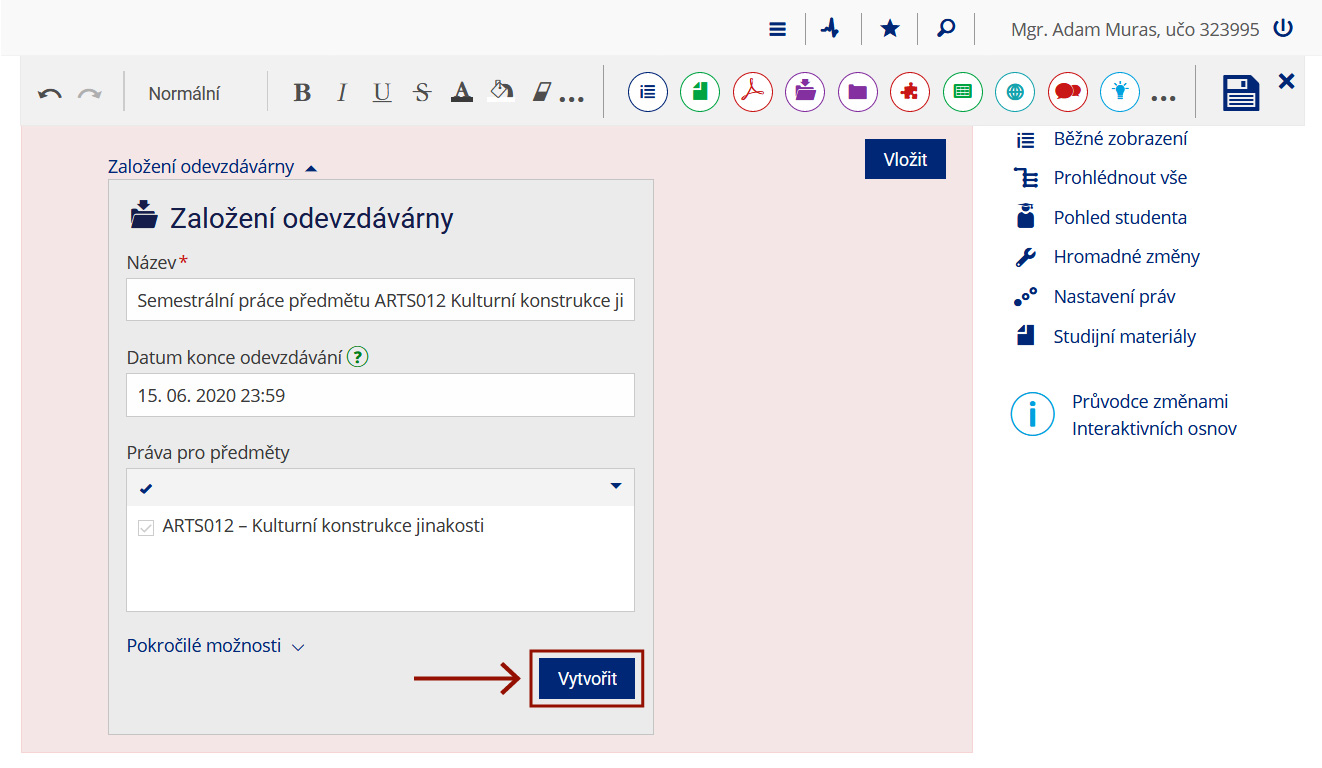Click the eraser clear-formatting icon

[x=541, y=93]
